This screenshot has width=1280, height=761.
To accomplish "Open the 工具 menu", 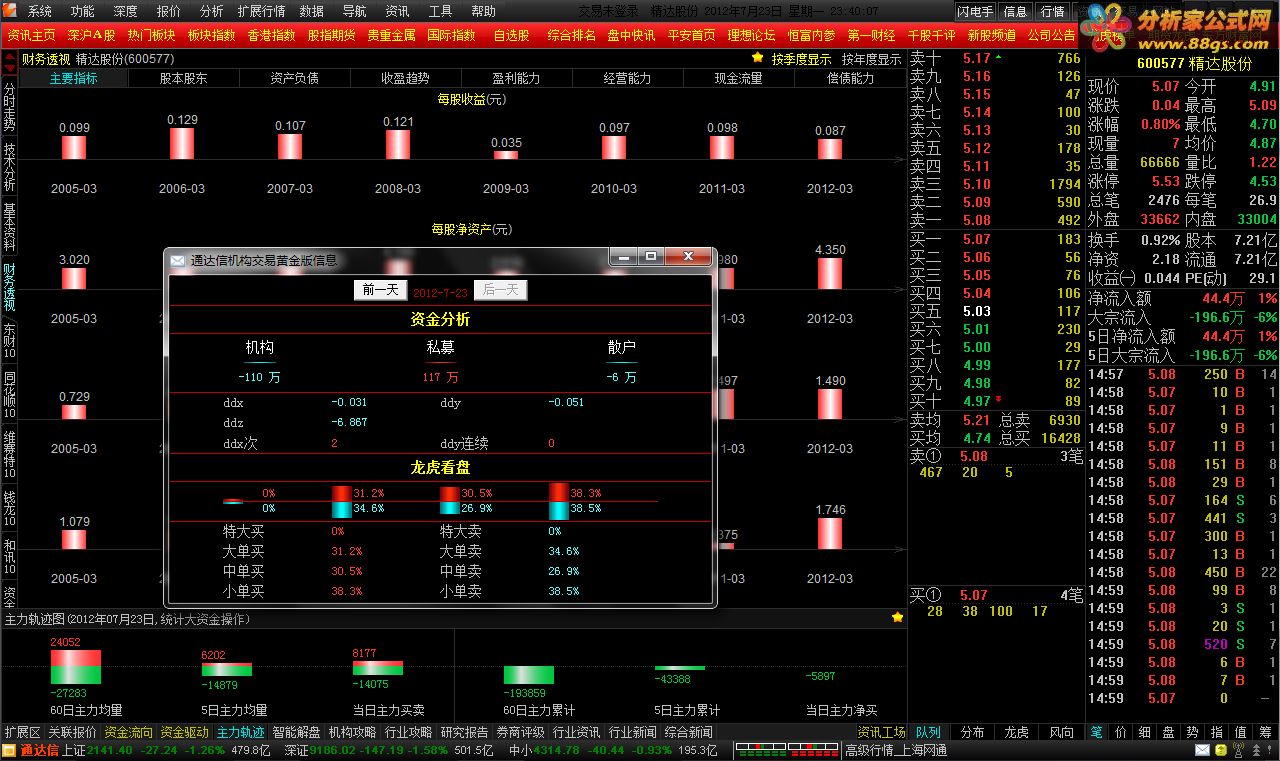I will [x=440, y=12].
